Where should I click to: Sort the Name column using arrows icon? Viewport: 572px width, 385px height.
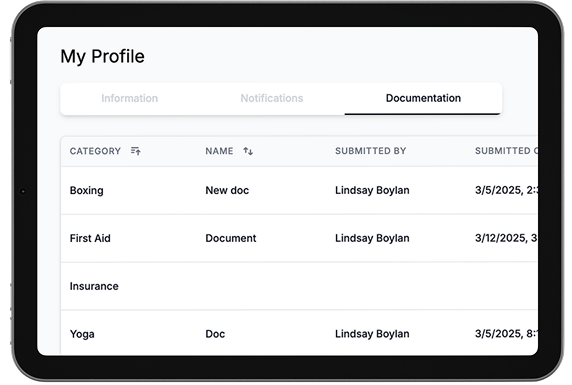[x=248, y=151]
